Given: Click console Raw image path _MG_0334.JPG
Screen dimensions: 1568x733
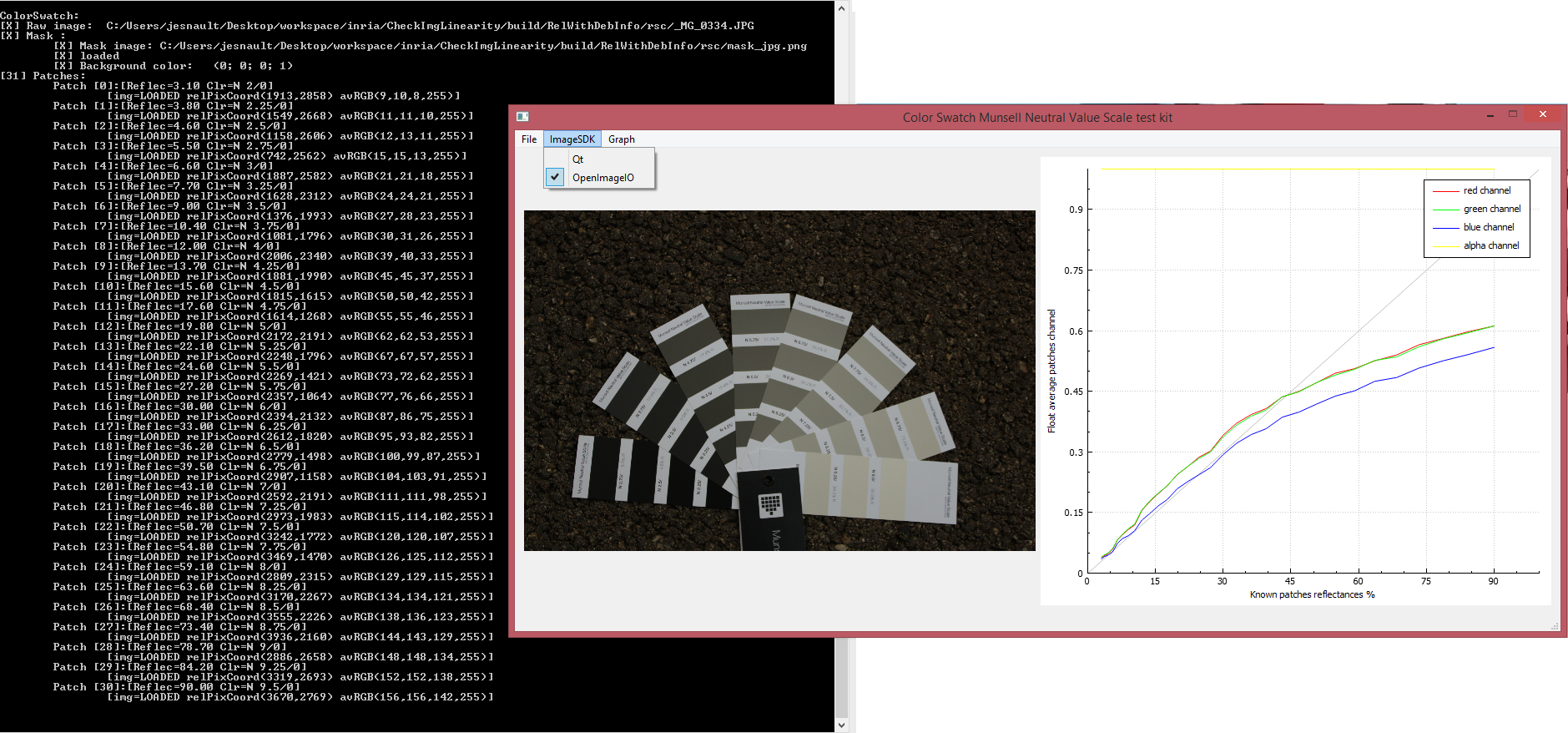Looking at the screenshot, I should [430, 26].
